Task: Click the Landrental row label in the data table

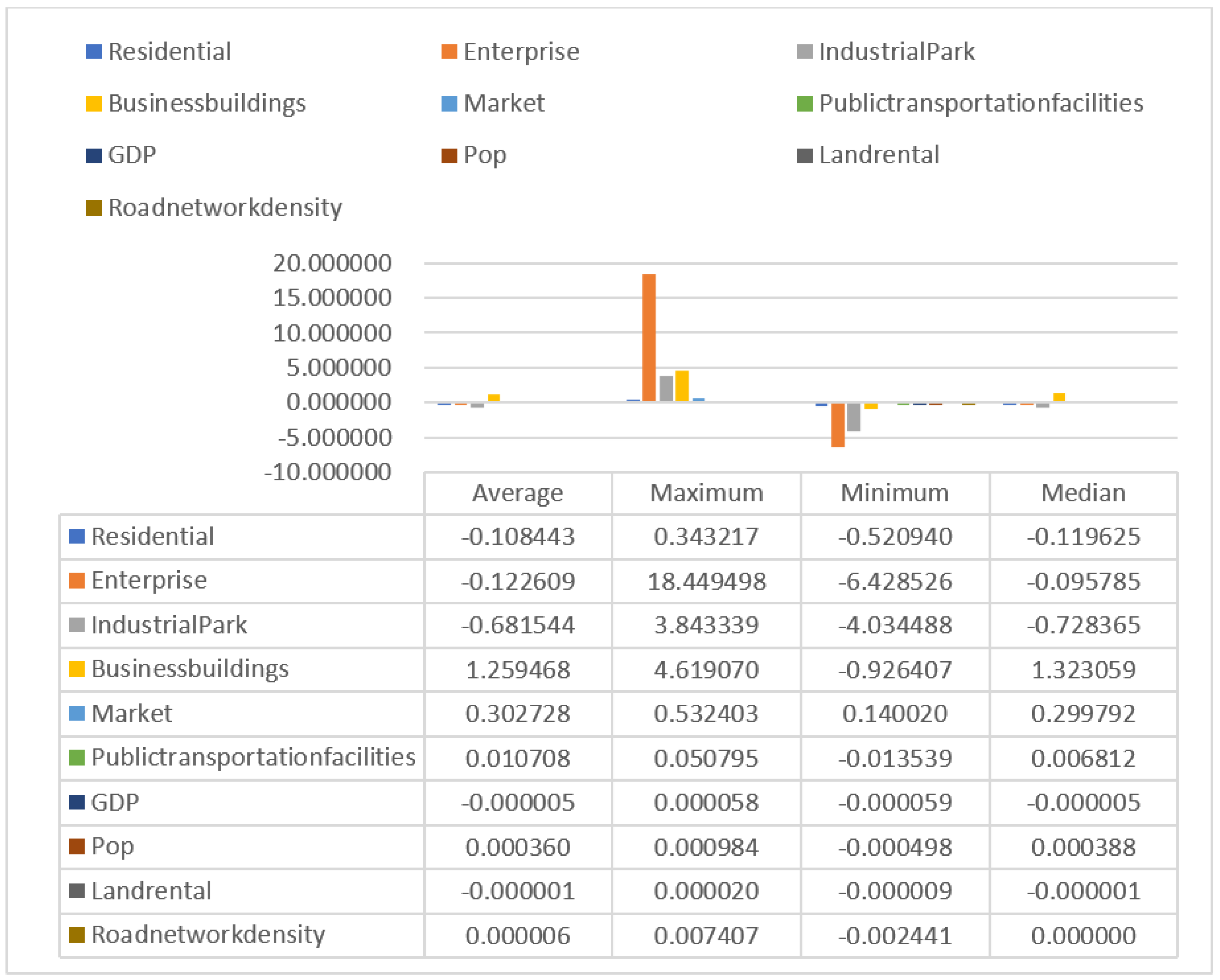Action: pos(151,891)
